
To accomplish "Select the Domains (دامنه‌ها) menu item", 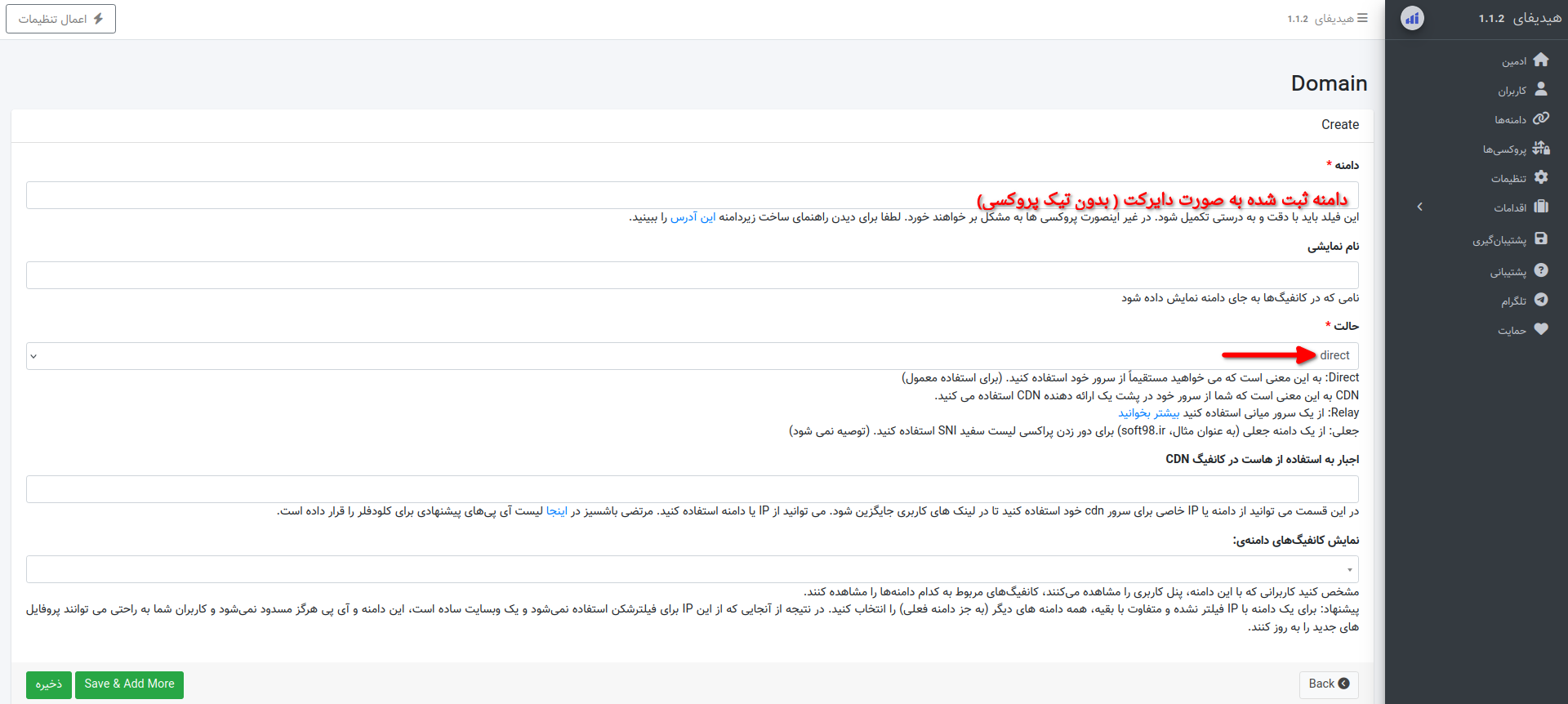I will [x=1510, y=120].
